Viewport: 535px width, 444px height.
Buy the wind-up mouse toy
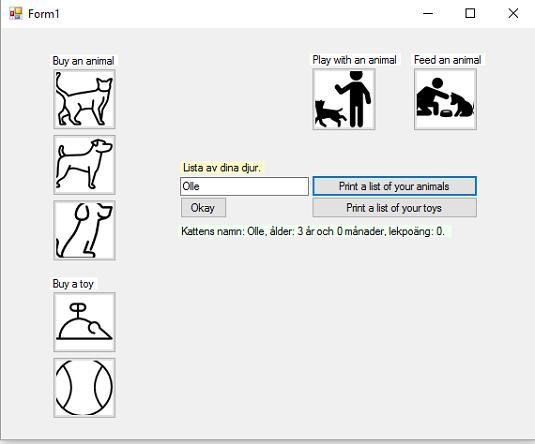pos(84,322)
